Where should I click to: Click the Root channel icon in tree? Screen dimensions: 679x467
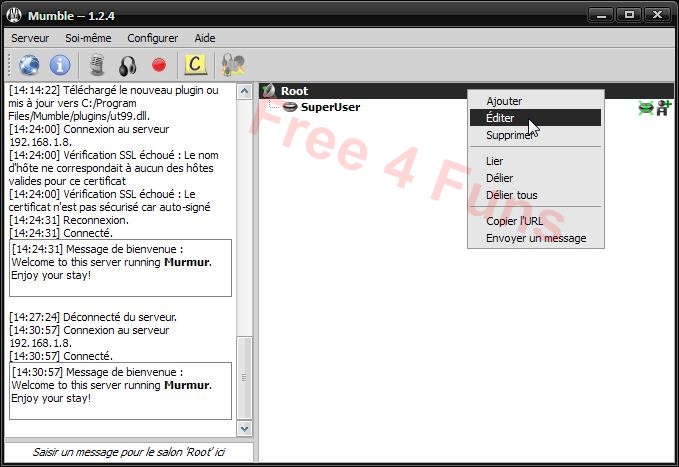click(x=268, y=91)
